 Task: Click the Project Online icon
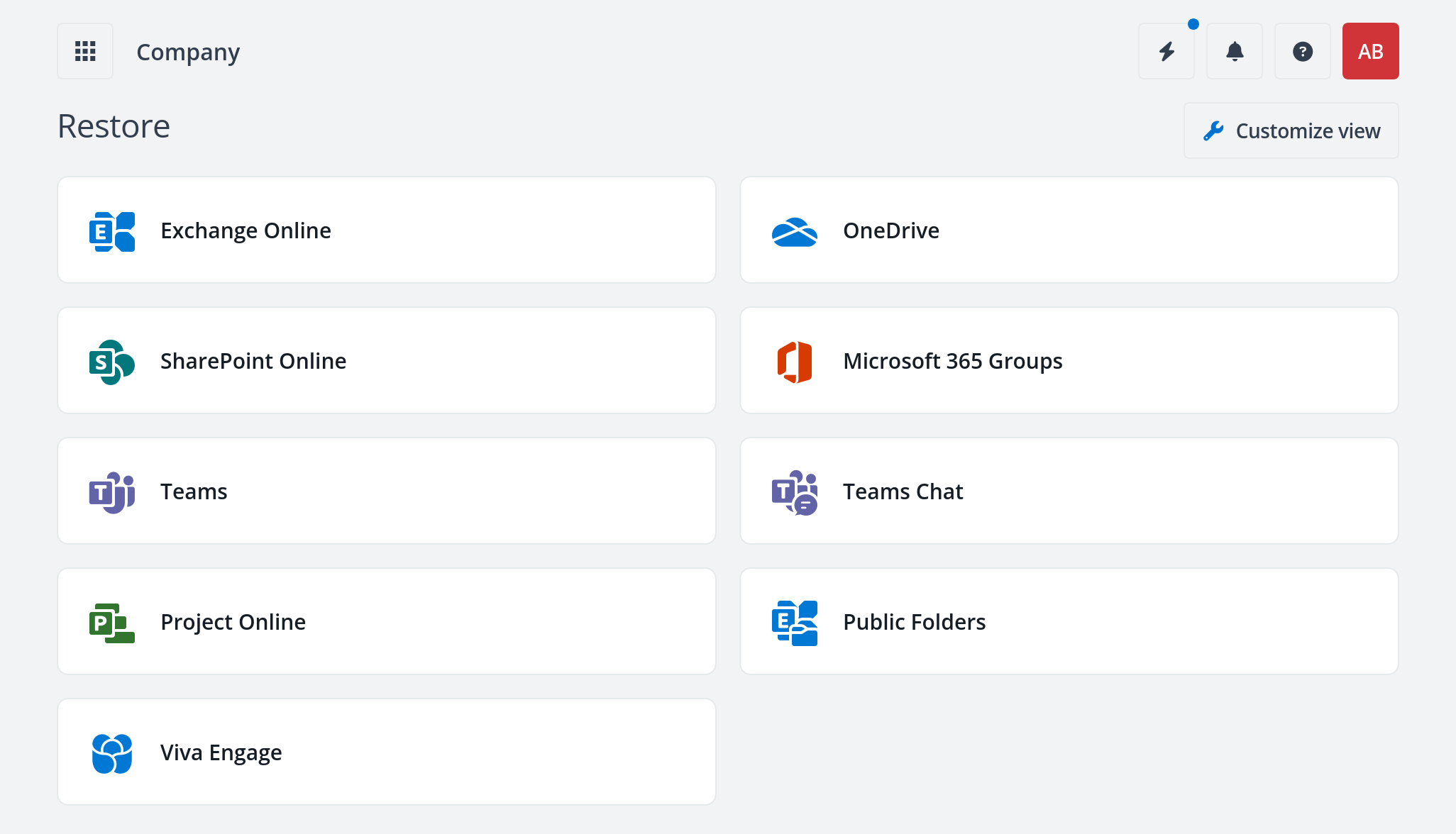[x=112, y=623]
